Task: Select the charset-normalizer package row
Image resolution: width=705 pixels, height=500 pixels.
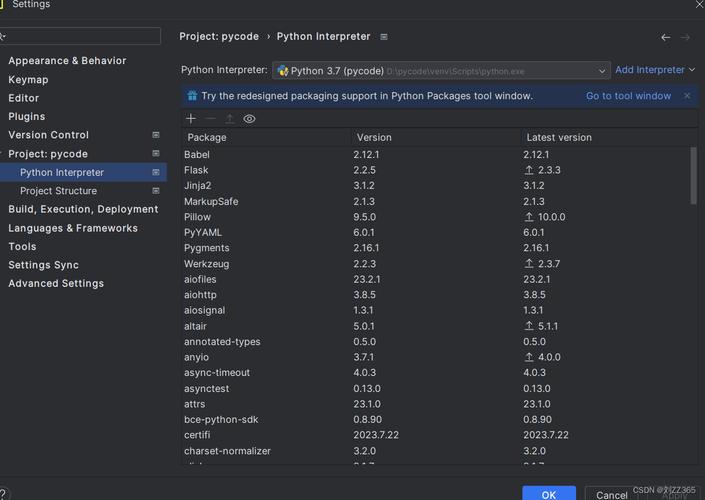Action: tap(435, 451)
